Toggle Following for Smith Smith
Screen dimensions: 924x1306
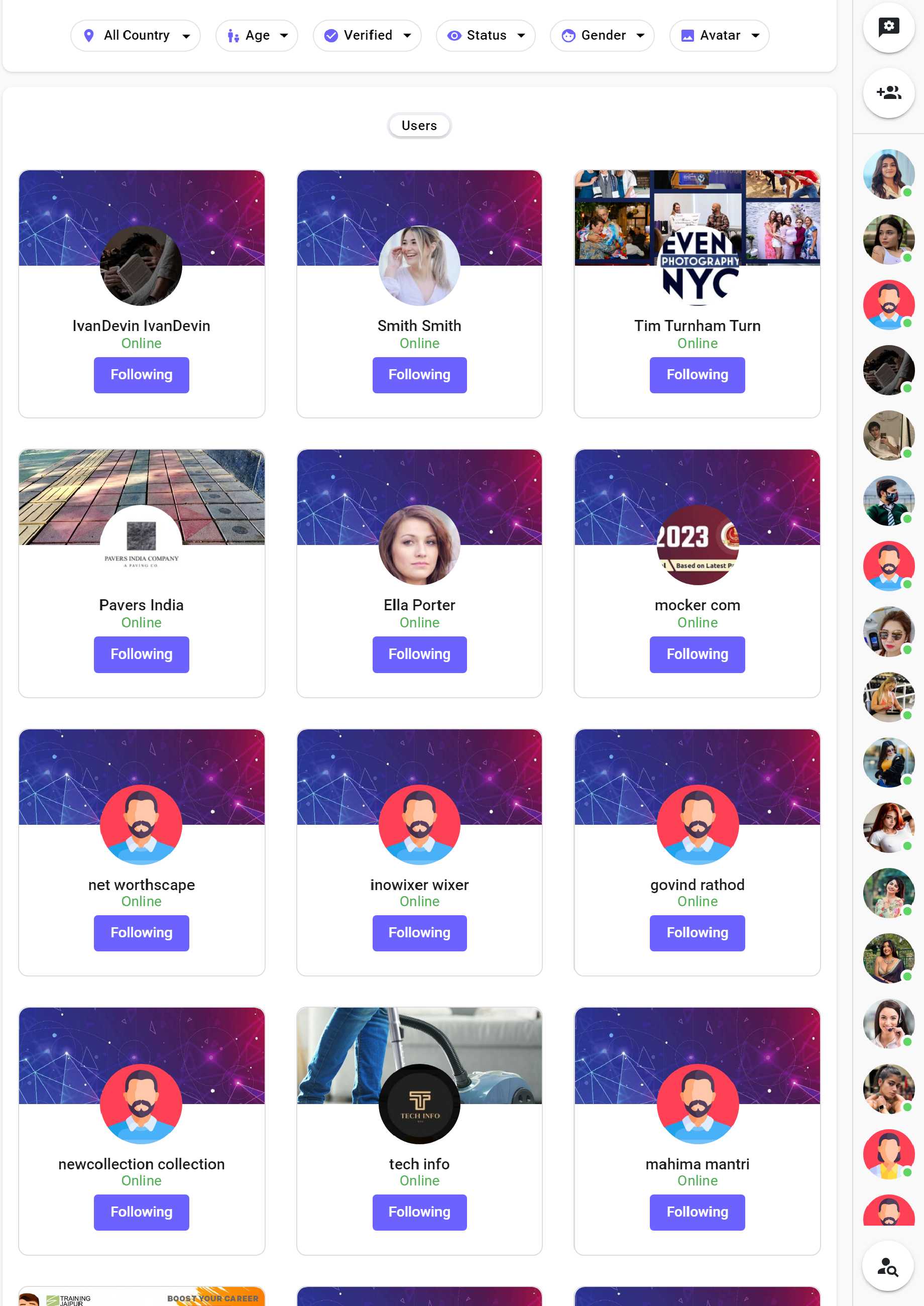[419, 375]
